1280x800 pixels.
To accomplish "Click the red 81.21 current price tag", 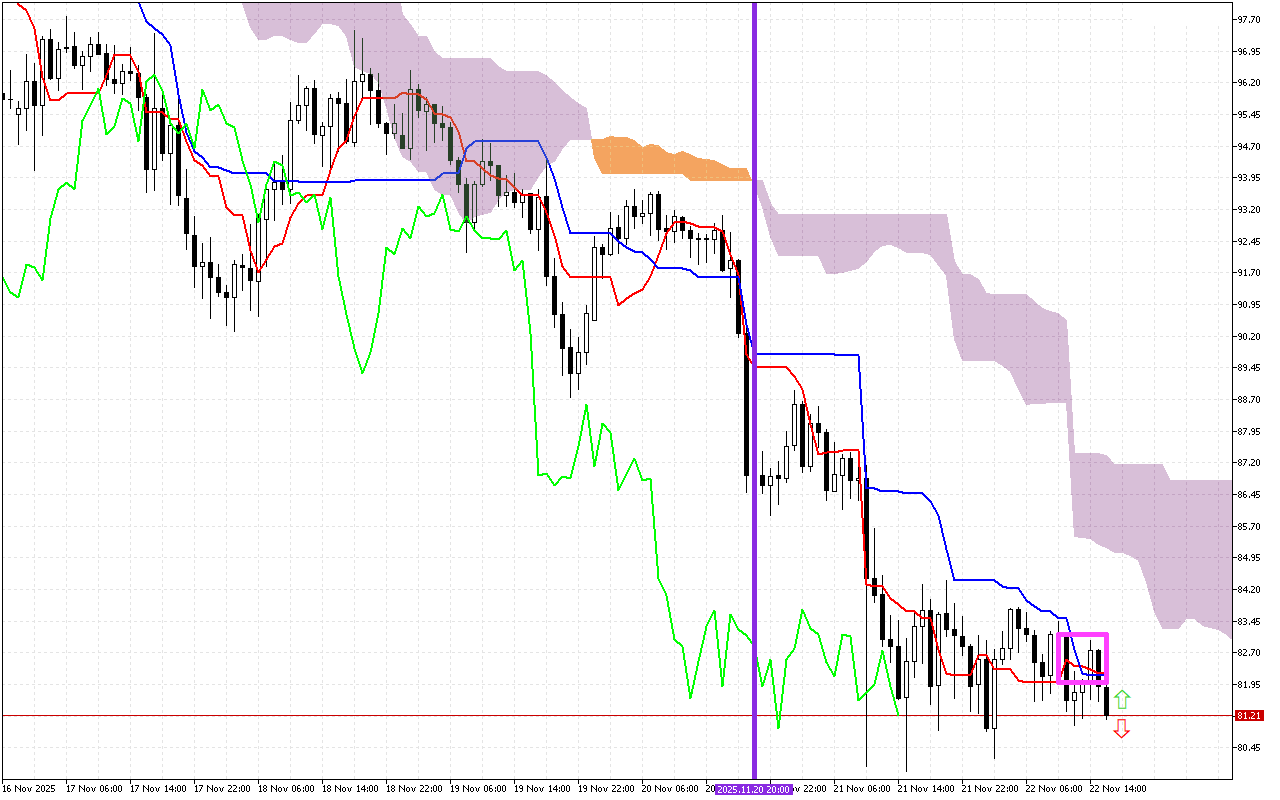I will [x=1247, y=716].
